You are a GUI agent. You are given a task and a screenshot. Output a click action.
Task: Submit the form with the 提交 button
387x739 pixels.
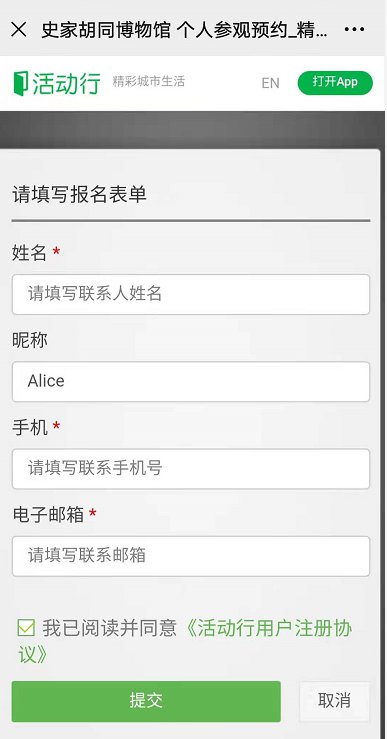[146, 701]
